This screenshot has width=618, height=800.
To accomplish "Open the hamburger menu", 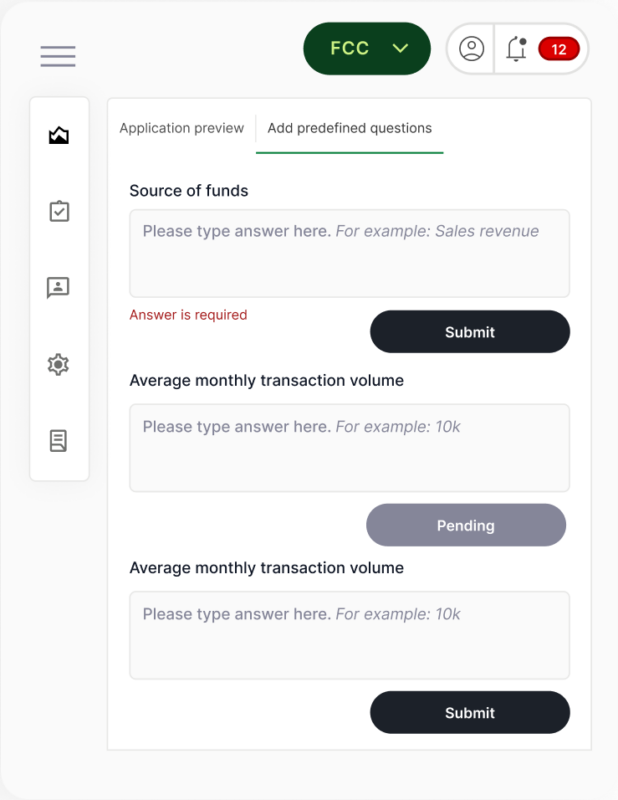I will click(58, 56).
